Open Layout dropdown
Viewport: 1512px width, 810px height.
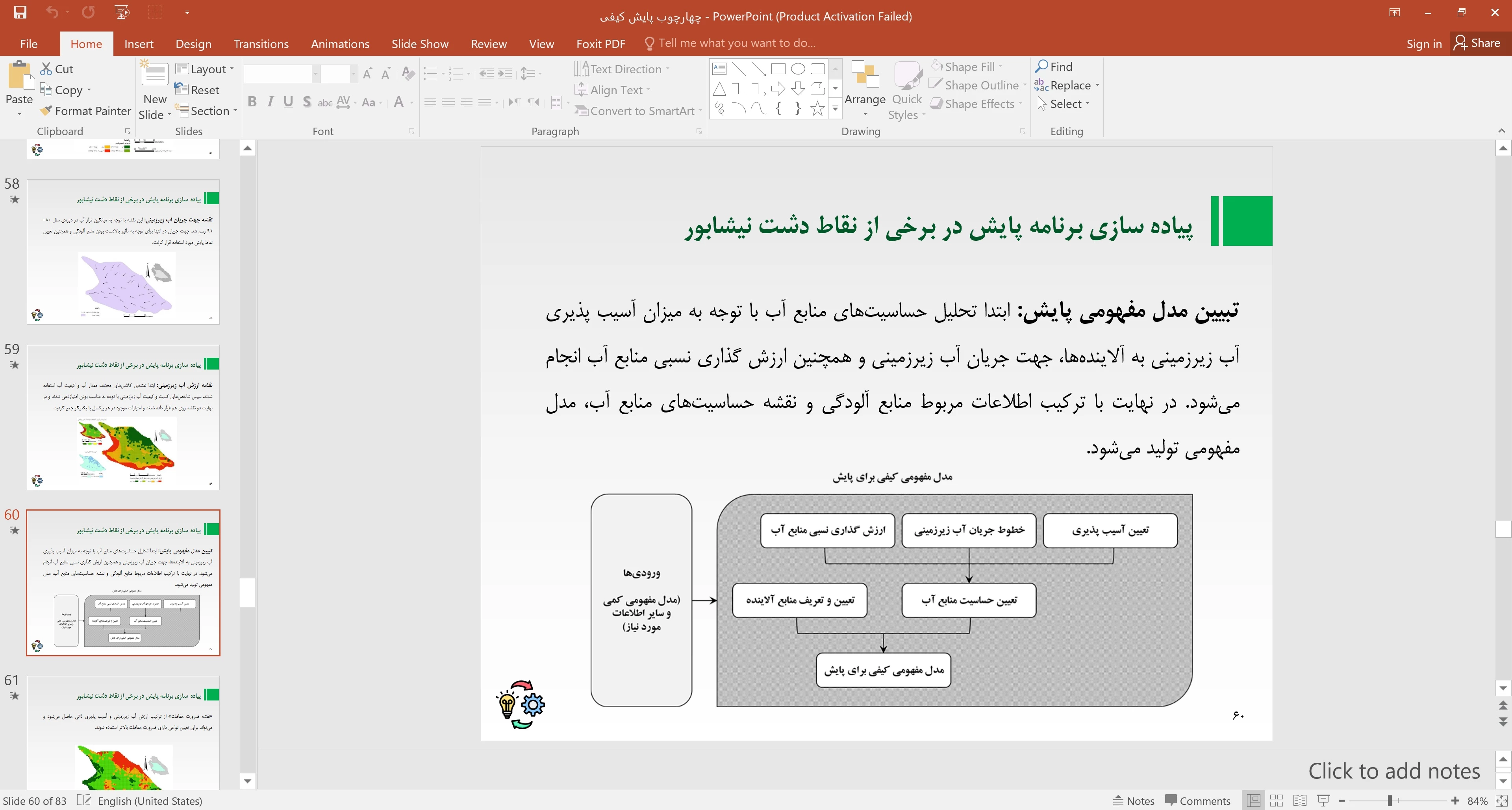coord(204,69)
